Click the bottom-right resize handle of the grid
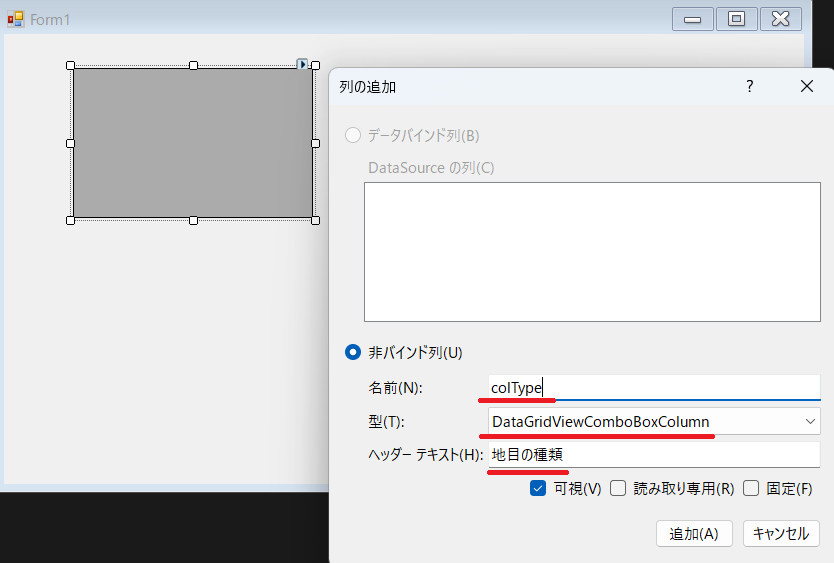 (315, 220)
